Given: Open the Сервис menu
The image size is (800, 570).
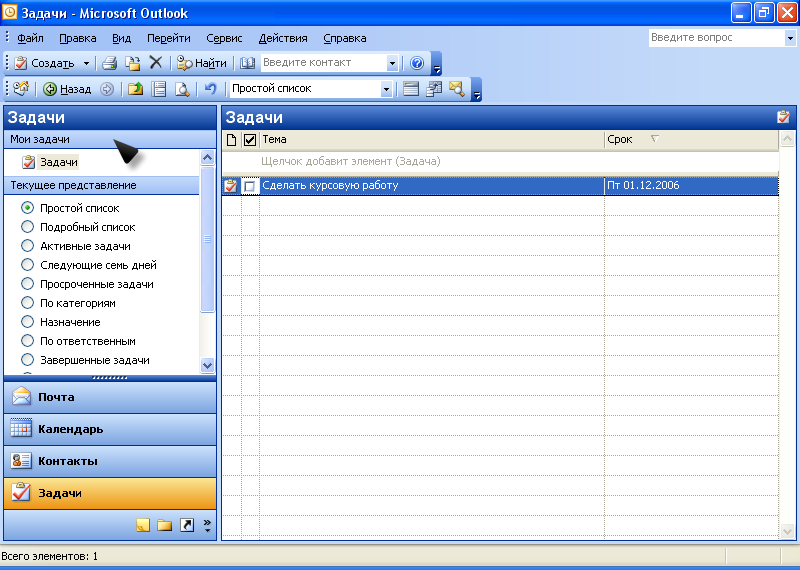Looking at the screenshot, I should pos(224,38).
